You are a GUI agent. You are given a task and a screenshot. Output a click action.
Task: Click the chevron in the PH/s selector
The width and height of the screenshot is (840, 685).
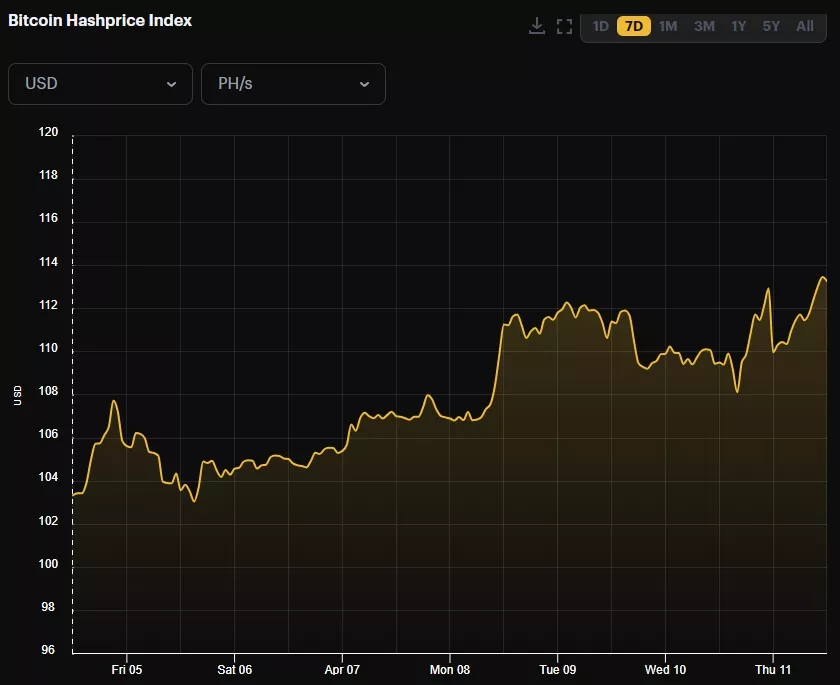pos(364,84)
